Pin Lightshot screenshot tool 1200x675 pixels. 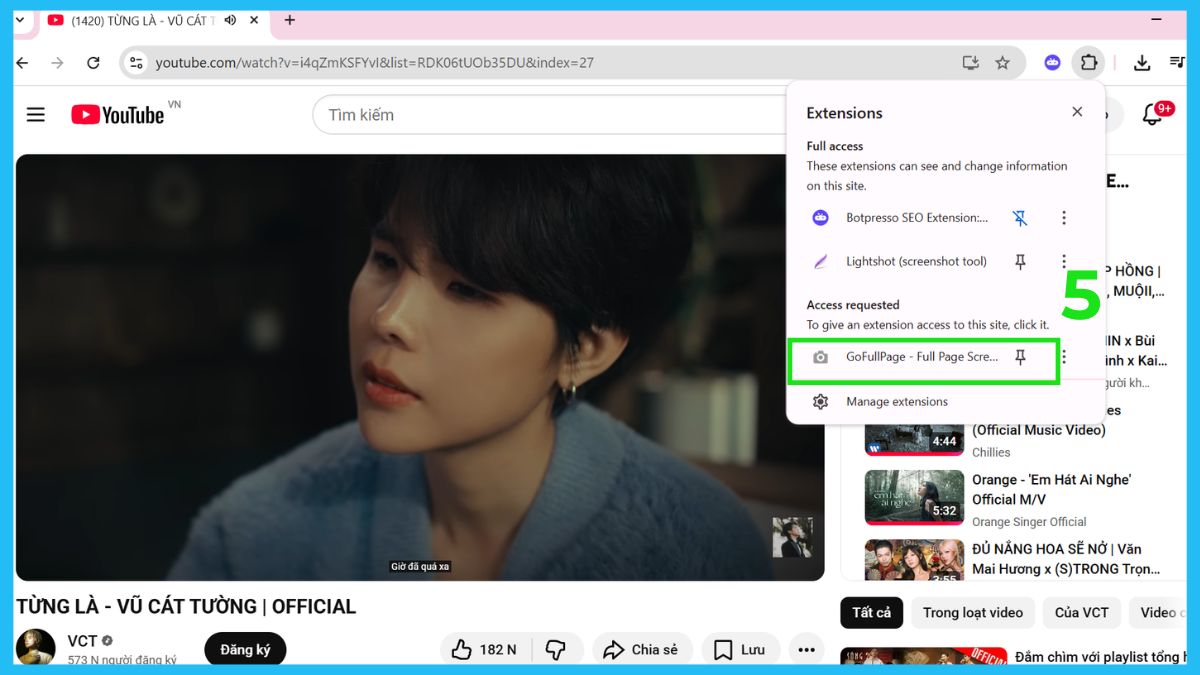1020,262
